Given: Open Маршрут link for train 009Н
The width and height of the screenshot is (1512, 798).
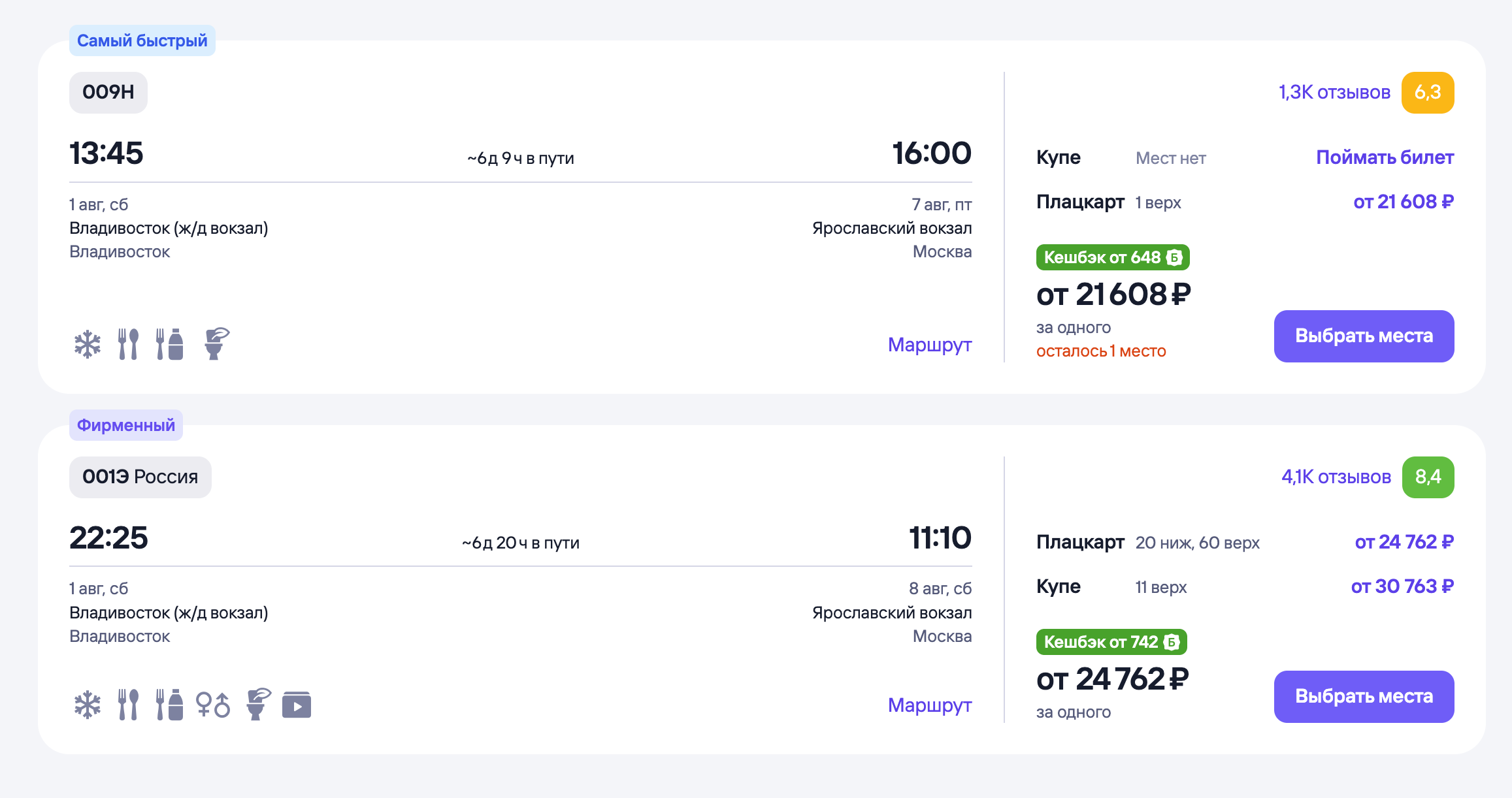Looking at the screenshot, I should (x=930, y=344).
